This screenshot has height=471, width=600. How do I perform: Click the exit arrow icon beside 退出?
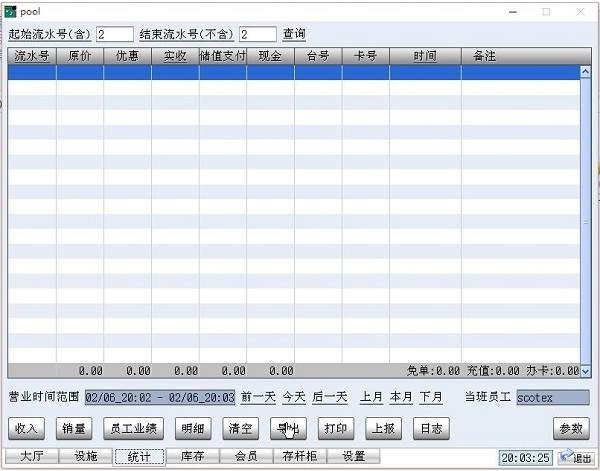[x=566, y=456]
